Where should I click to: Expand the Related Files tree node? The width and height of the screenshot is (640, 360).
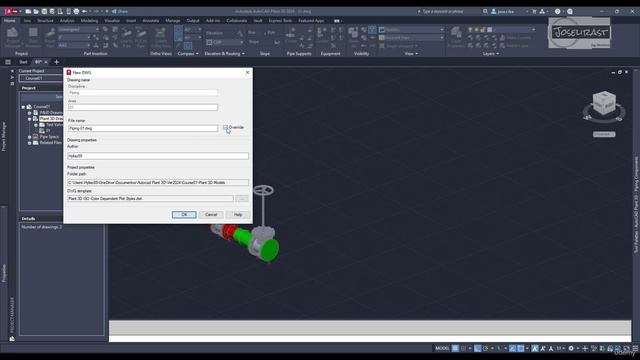coord(29,143)
